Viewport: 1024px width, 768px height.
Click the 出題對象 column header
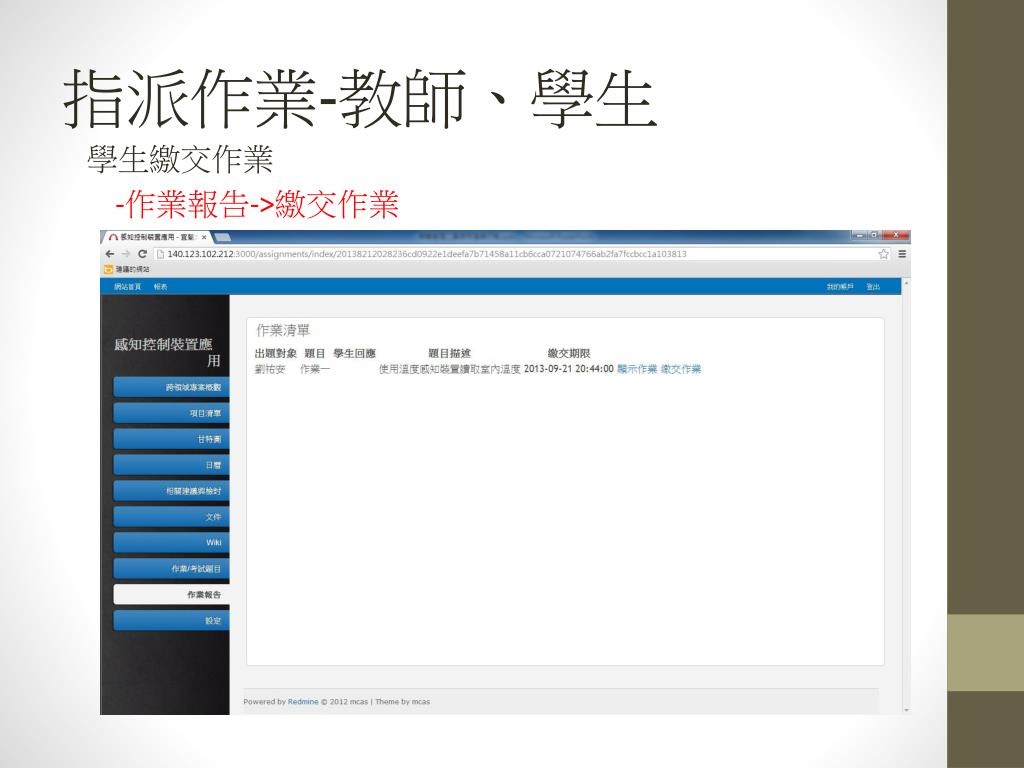[x=275, y=353]
